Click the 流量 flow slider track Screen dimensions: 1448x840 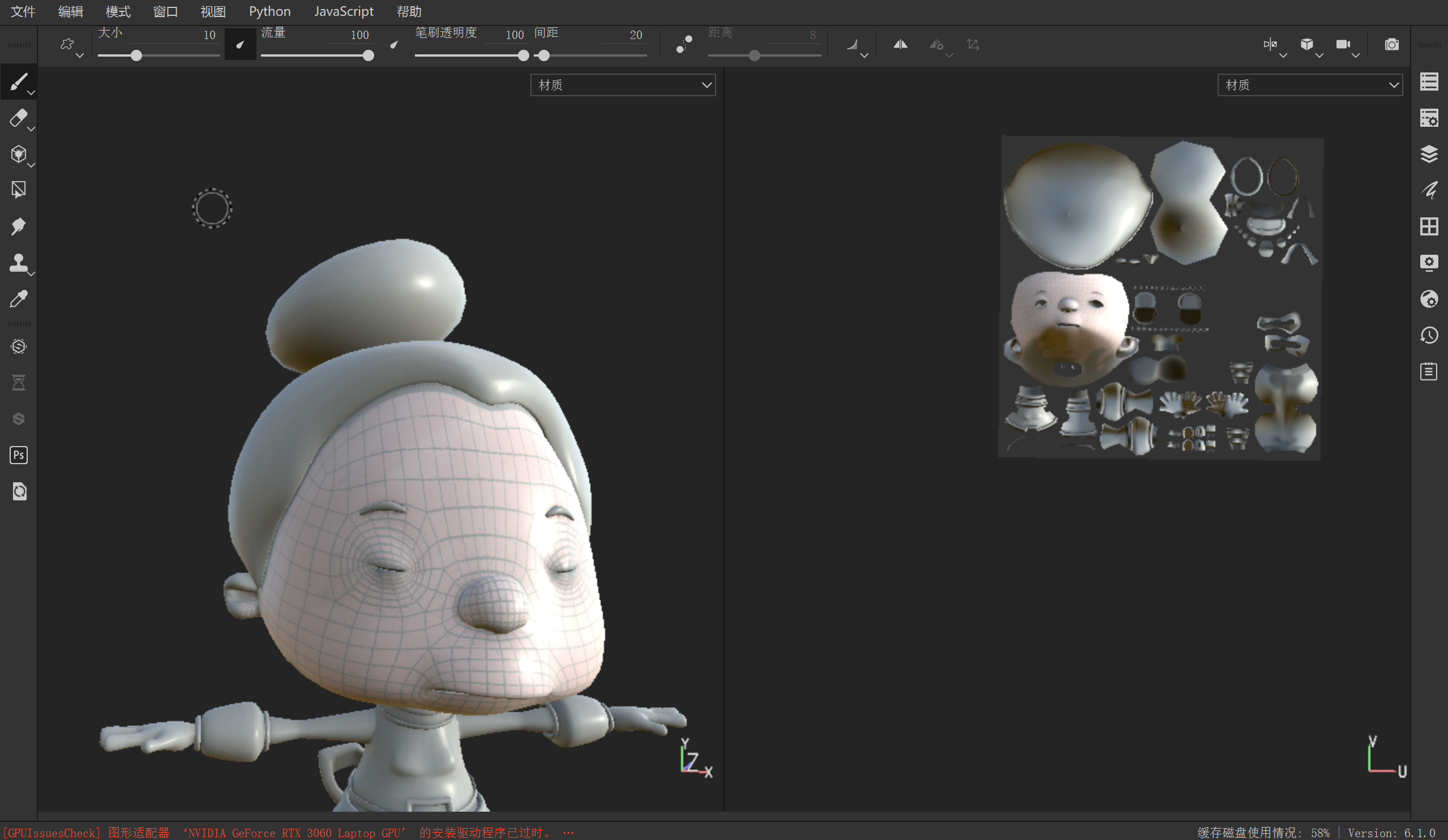click(x=316, y=55)
